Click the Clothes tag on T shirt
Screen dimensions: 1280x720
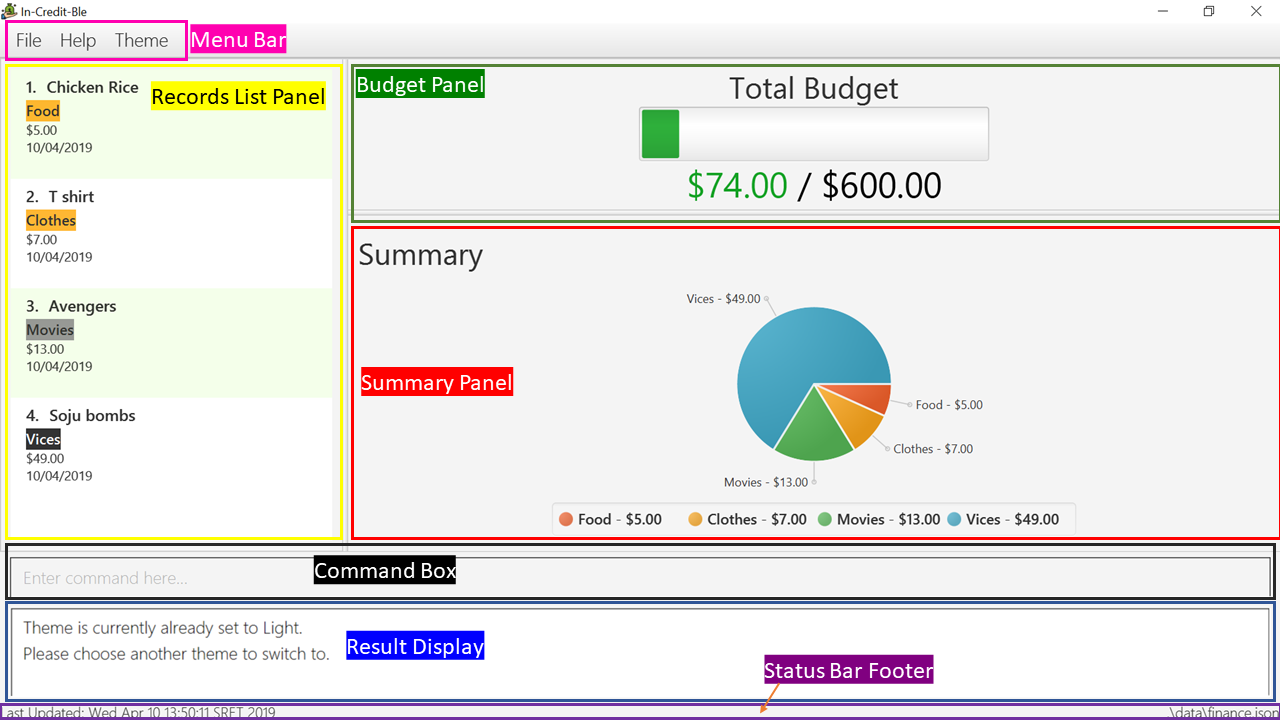[51, 220]
